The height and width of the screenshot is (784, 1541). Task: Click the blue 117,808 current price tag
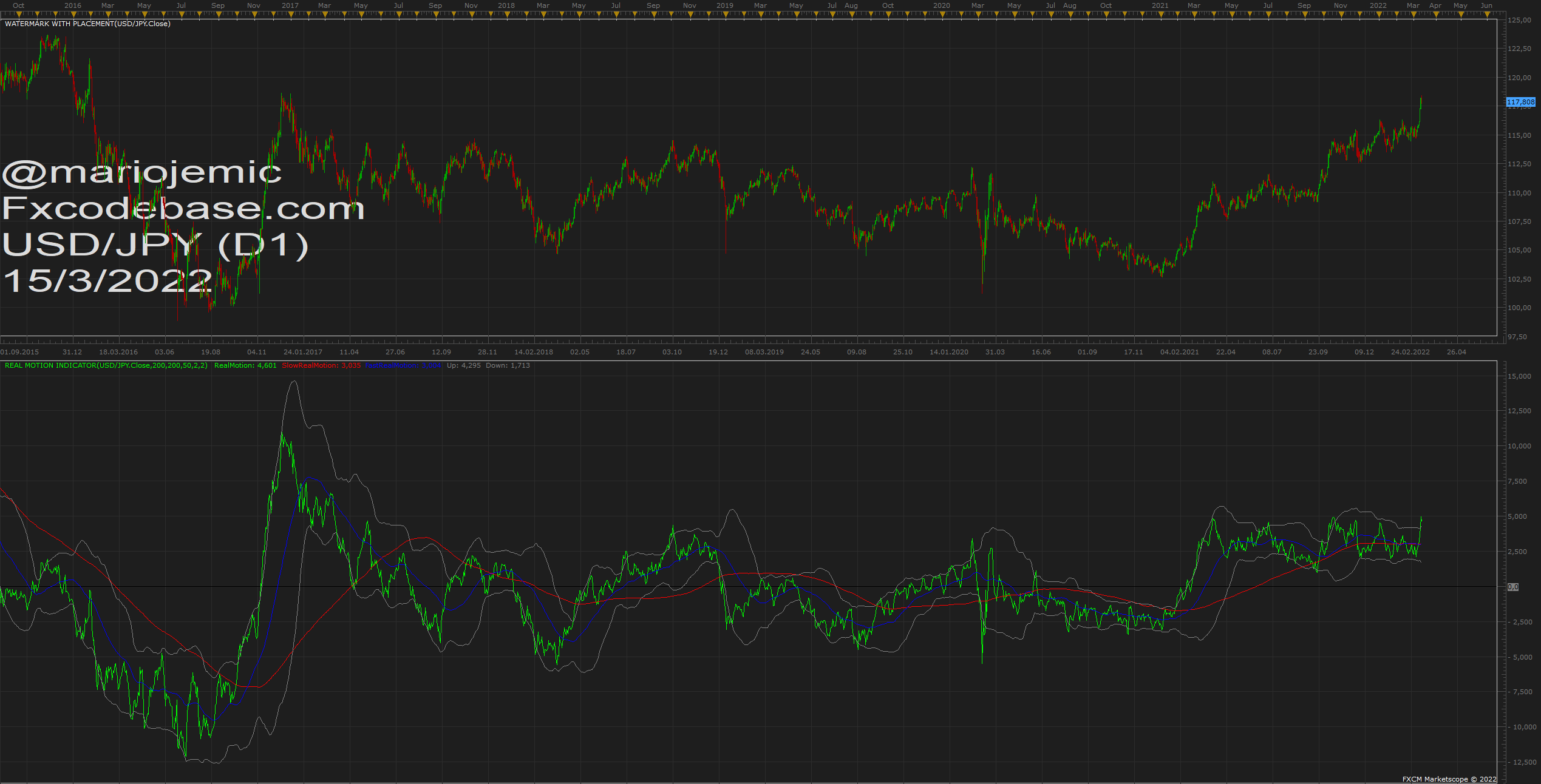(1521, 102)
